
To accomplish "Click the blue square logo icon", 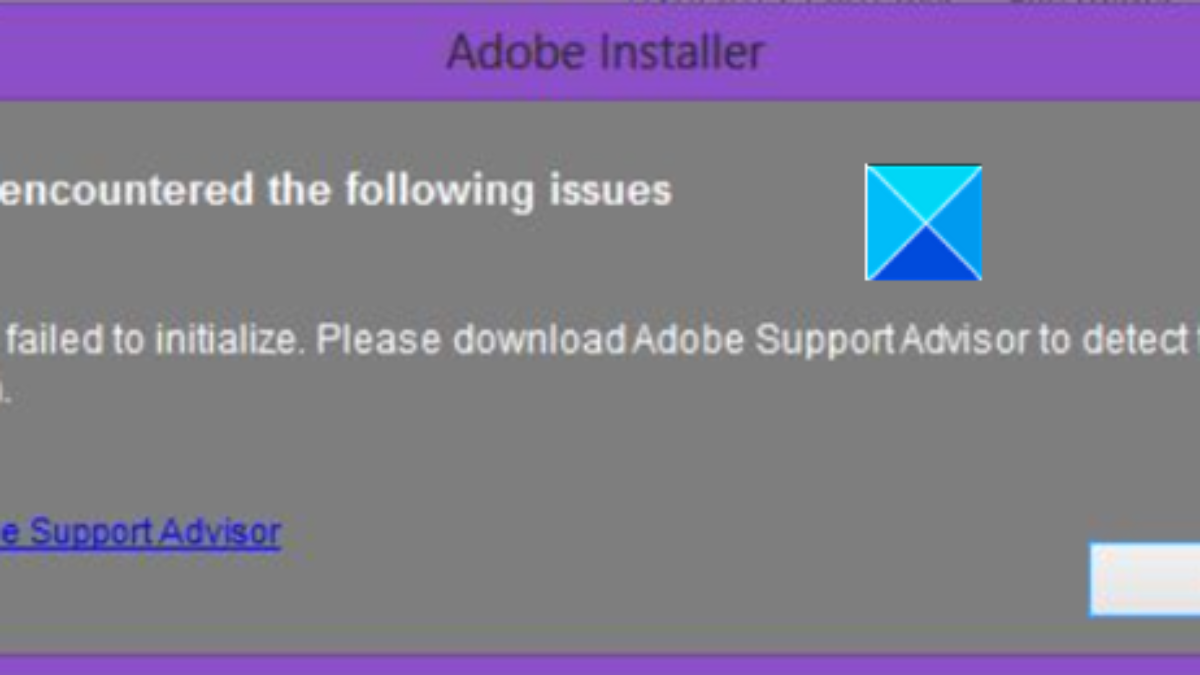I will pyautogui.click(x=923, y=222).
